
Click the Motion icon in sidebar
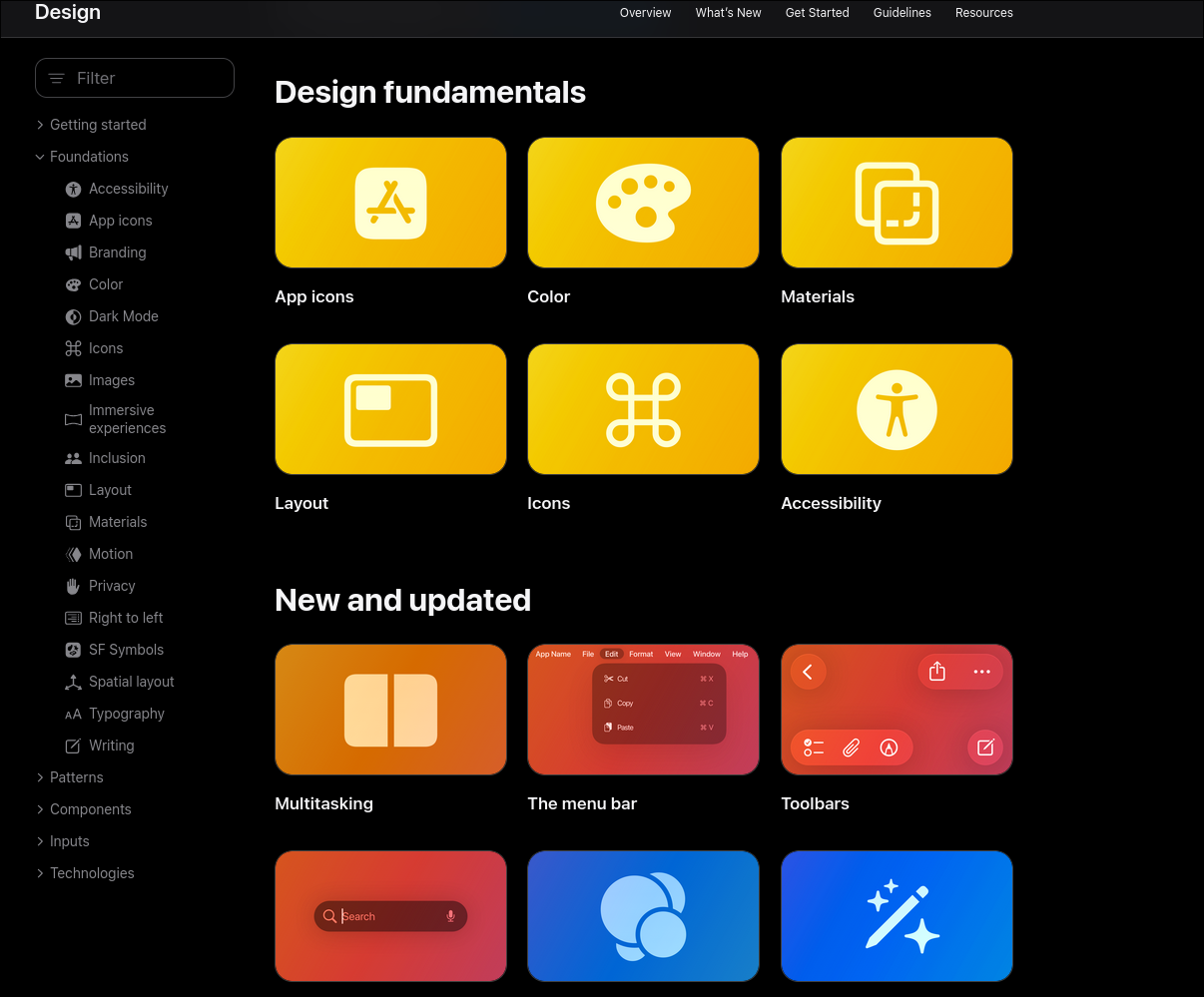point(73,554)
